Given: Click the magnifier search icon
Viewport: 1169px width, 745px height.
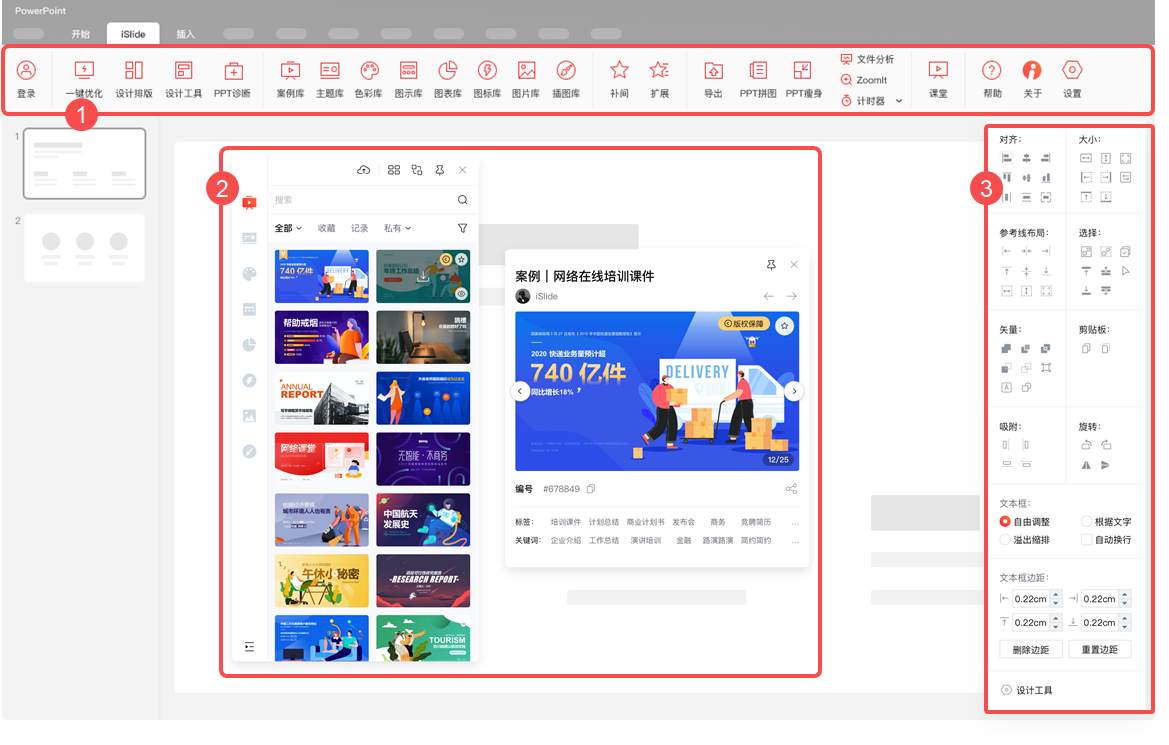Looking at the screenshot, I should 462,200.
